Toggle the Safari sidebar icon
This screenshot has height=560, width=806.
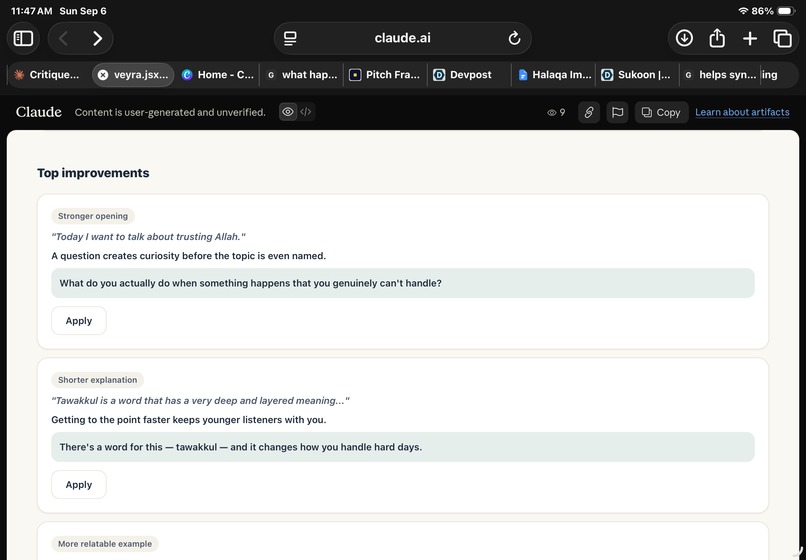(x=23, y=39)
